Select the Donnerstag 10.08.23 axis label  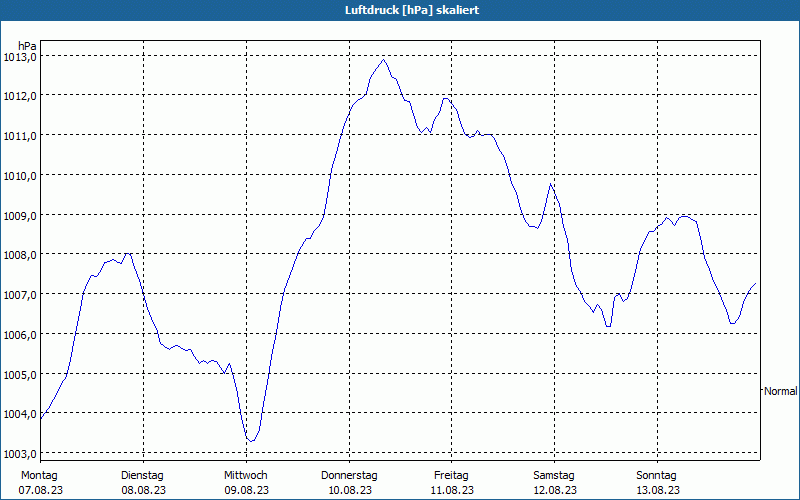point(349,483)
